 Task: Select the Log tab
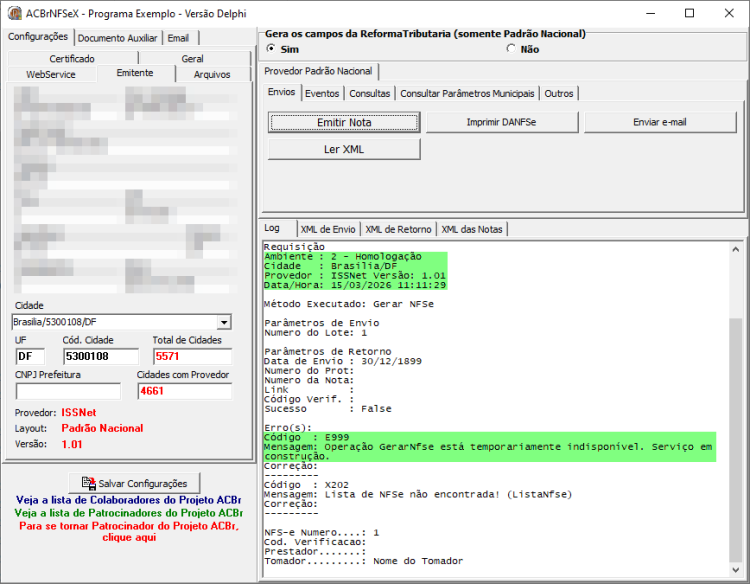pyautogui.click(x=272, y=228)
